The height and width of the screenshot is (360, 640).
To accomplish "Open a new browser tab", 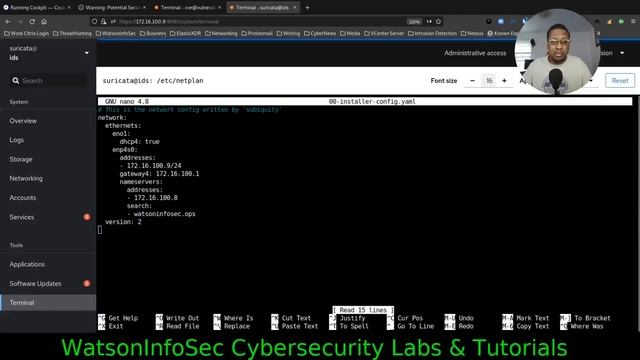I will (307, 7).
